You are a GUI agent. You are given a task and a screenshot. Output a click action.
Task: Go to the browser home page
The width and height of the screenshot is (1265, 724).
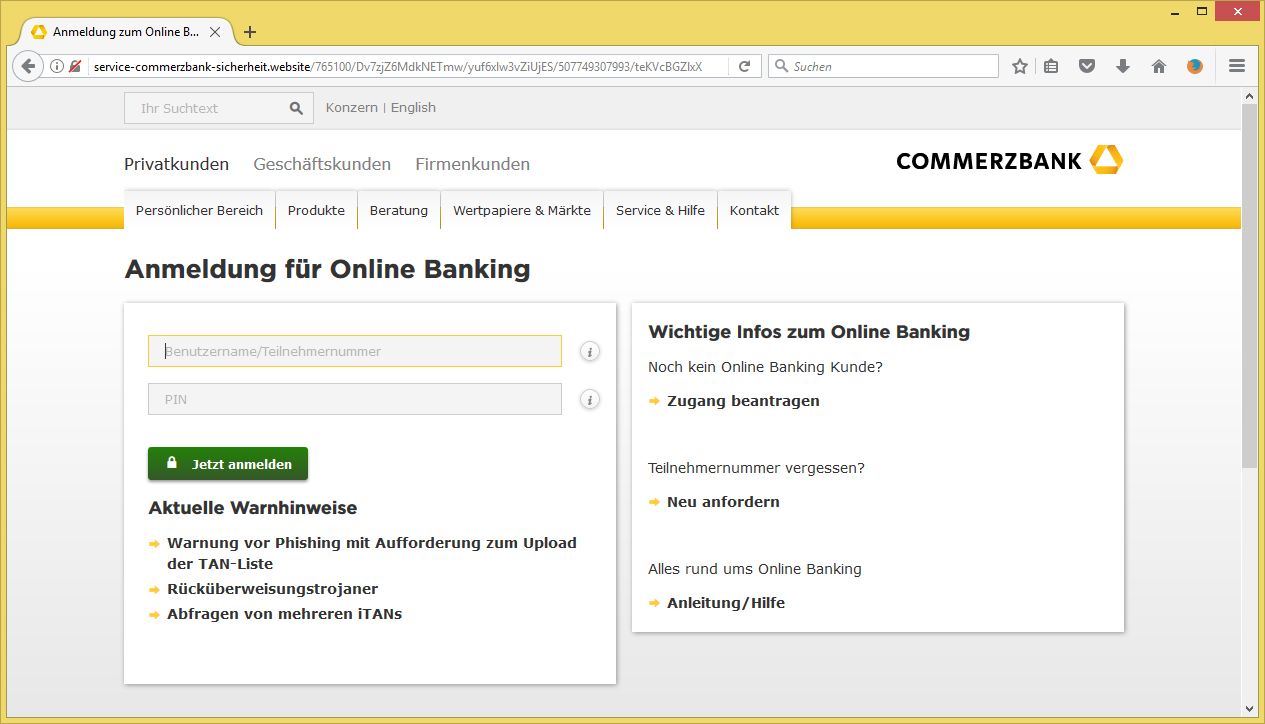(x=1159, y=65)
